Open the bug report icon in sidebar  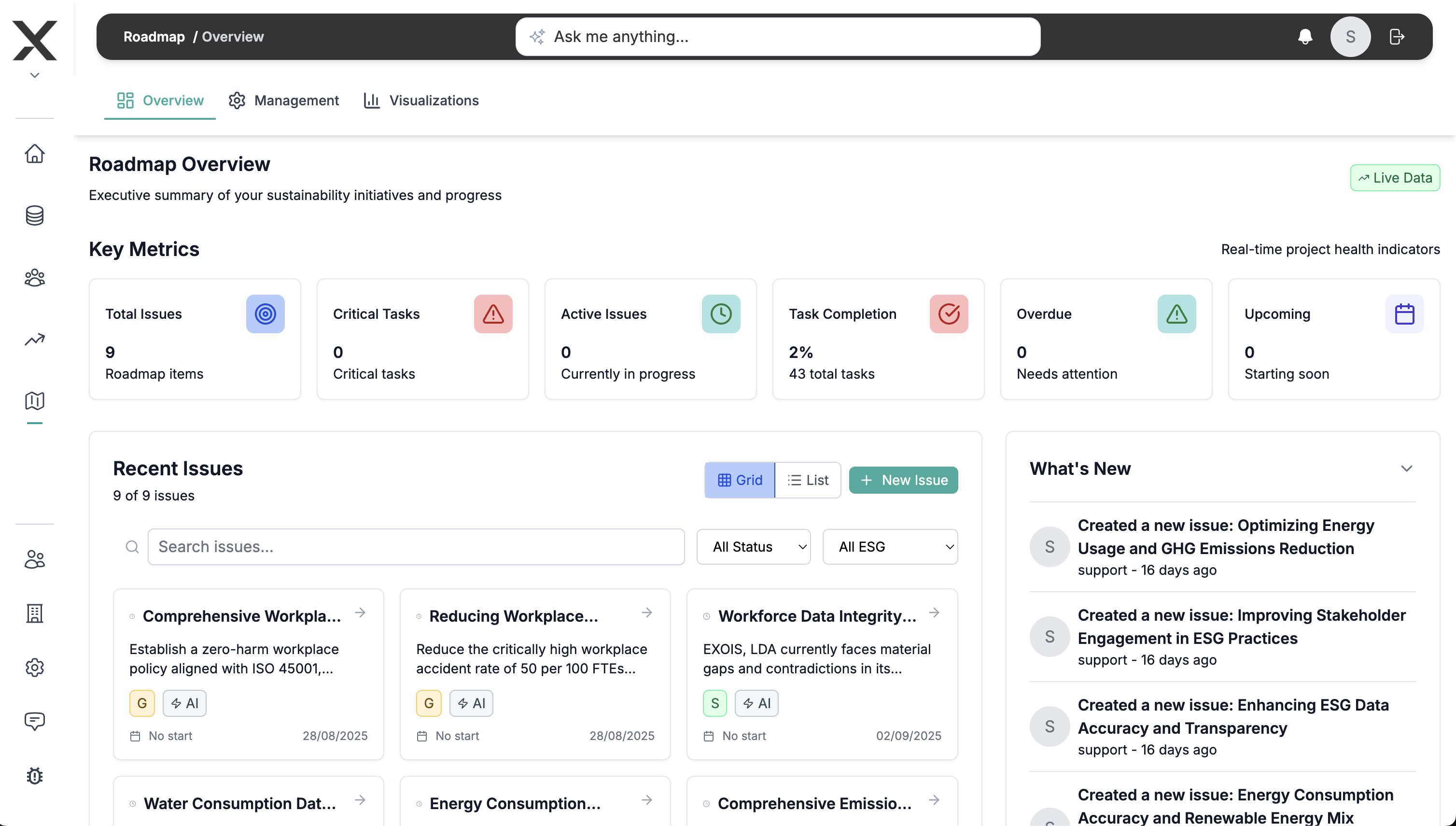click(35, 775)
